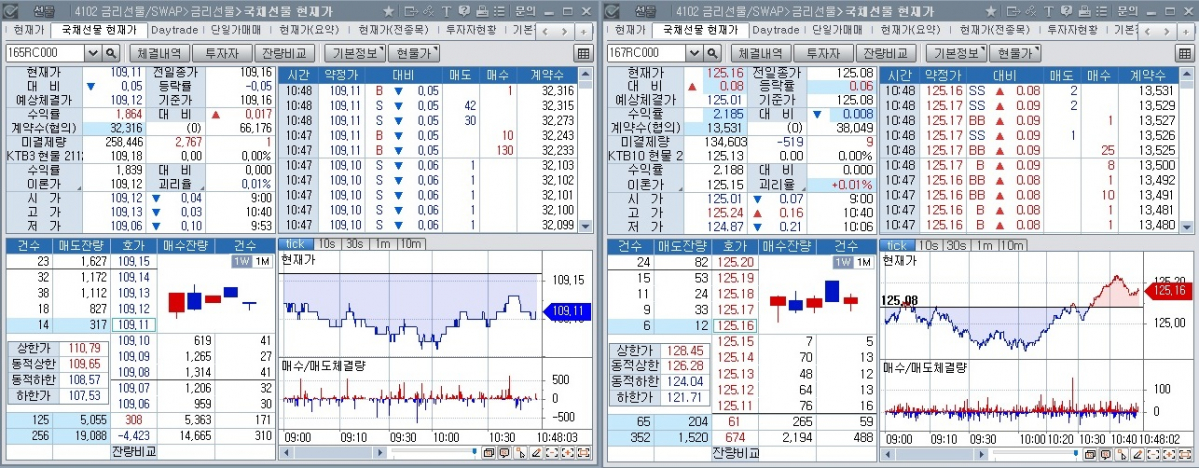The width and height of the screenshot is (1199, 468).
Task: Click 문의 in right window title bar
Action: click(x=1127, y=11)
